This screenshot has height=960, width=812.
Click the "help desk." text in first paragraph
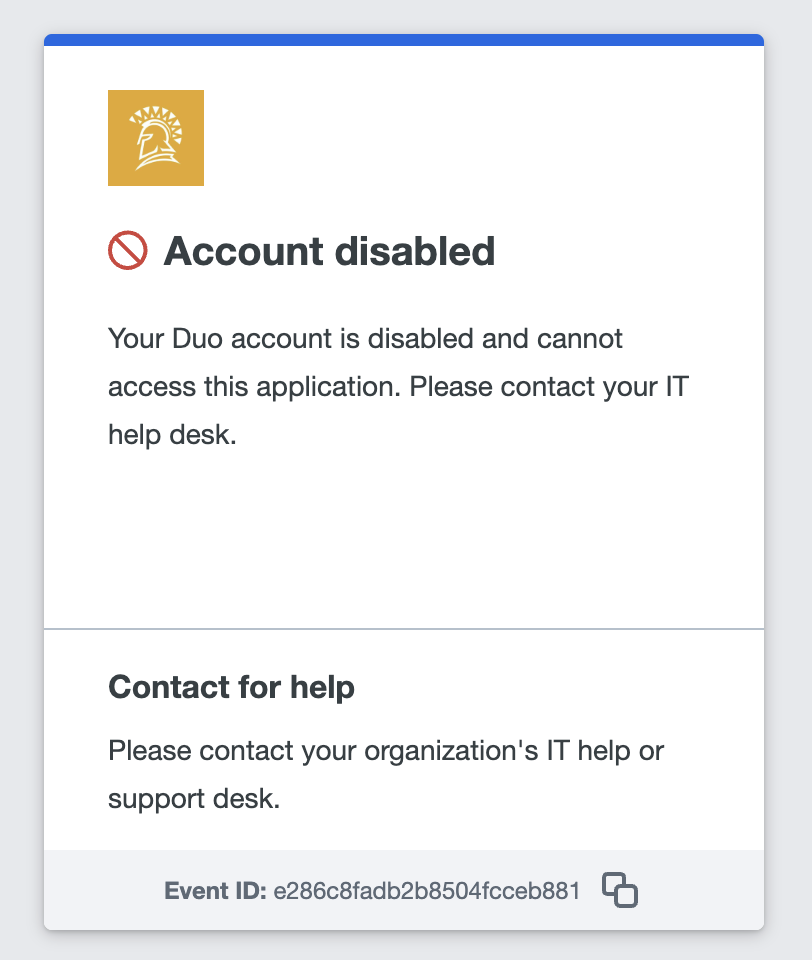(x=172, y=436)
